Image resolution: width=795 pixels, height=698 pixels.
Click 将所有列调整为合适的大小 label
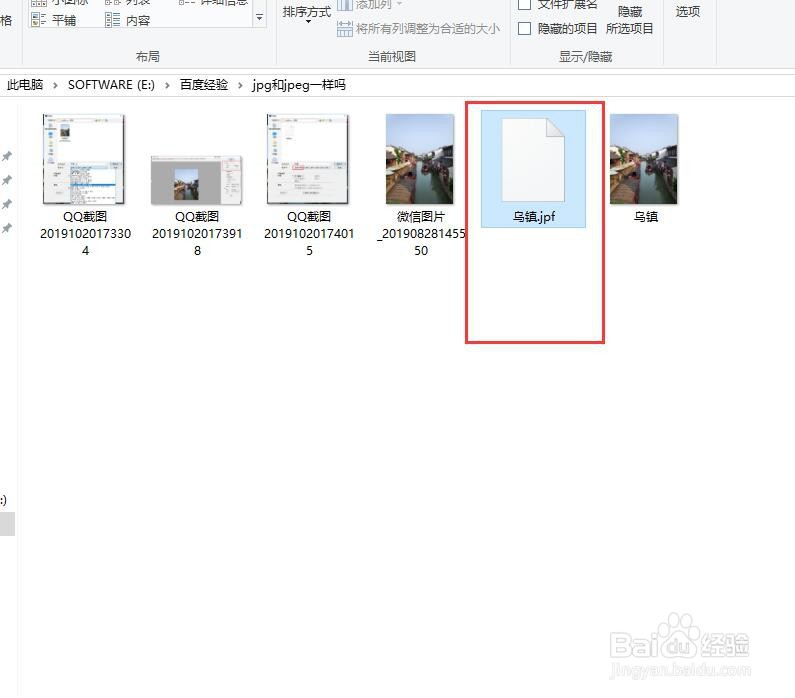(x=427, y=29)
